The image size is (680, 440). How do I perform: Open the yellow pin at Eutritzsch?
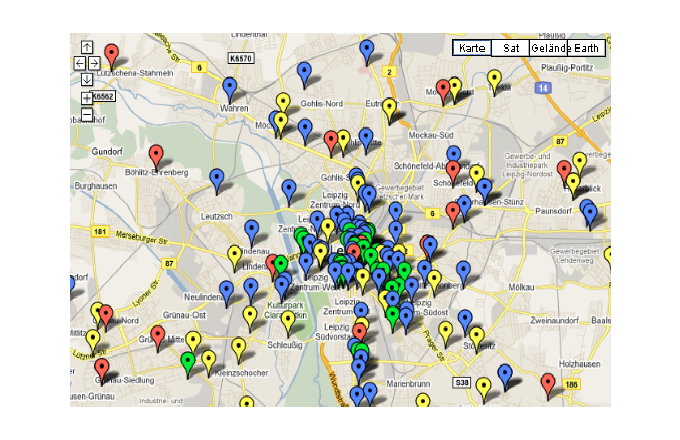389,108
